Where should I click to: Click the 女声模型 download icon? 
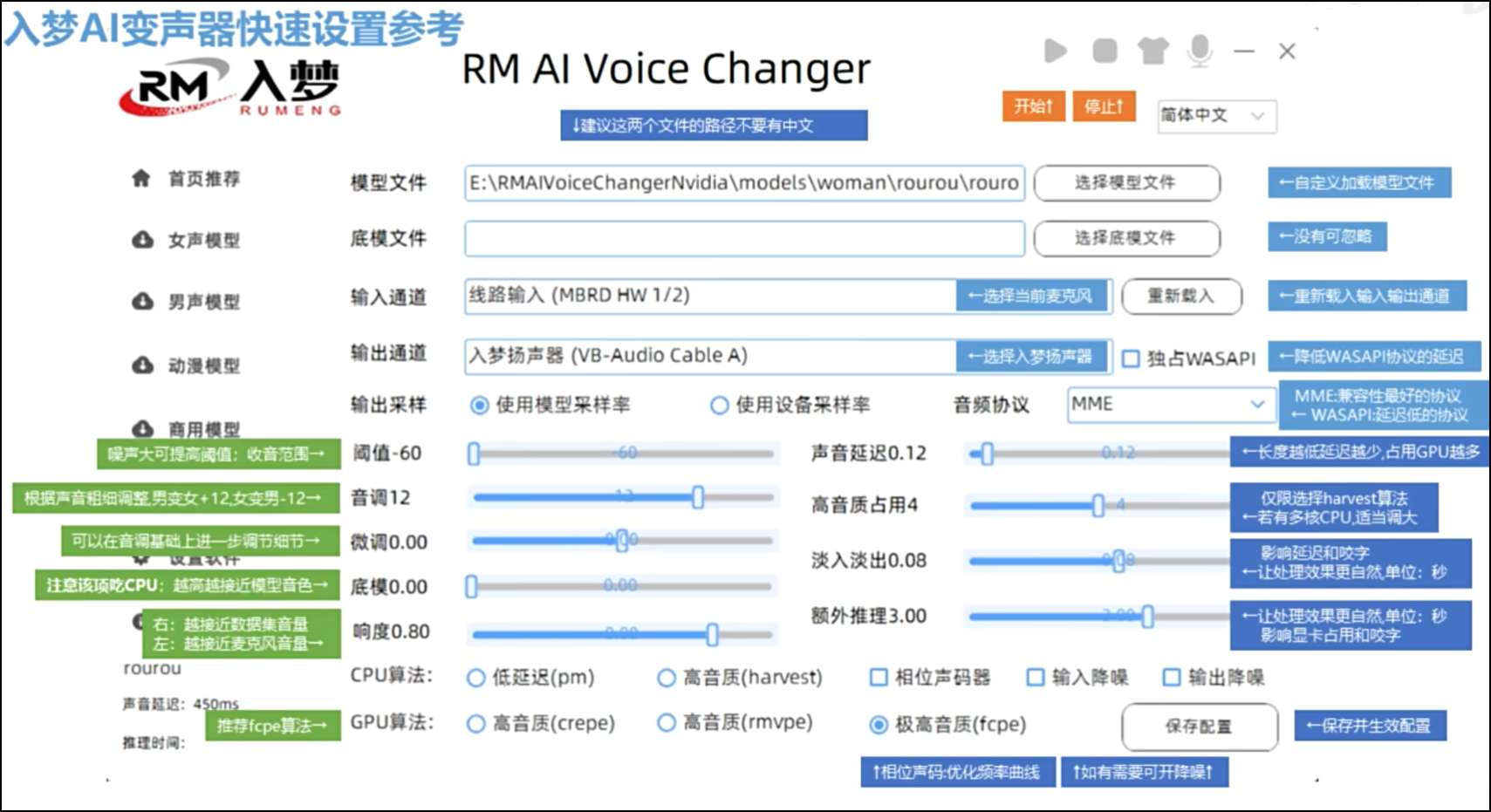click(142, 239)
